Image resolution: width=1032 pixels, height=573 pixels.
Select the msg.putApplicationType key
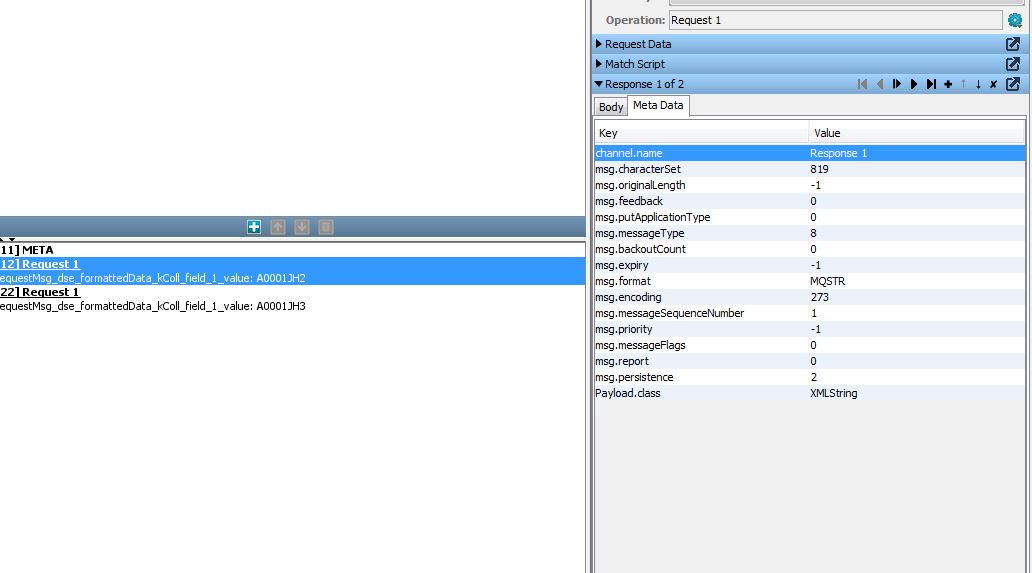tap(652, 217)
